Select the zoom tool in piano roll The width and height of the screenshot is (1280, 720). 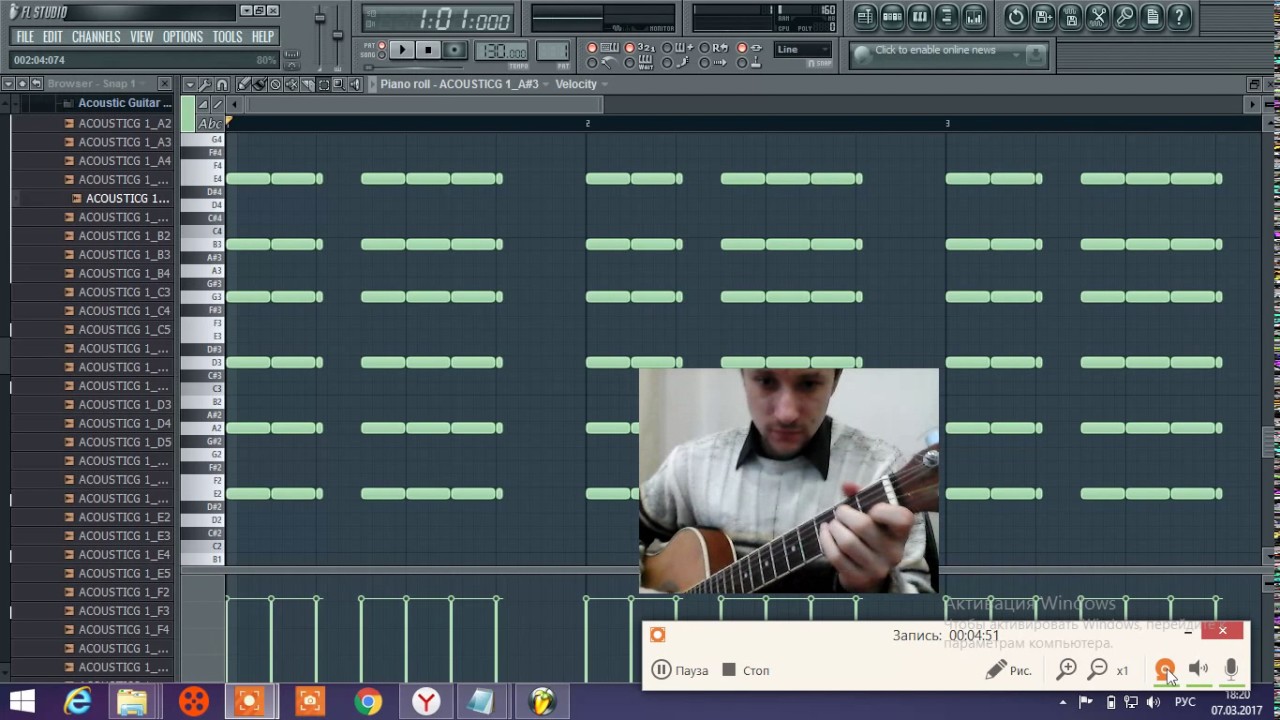pos(339,84)
